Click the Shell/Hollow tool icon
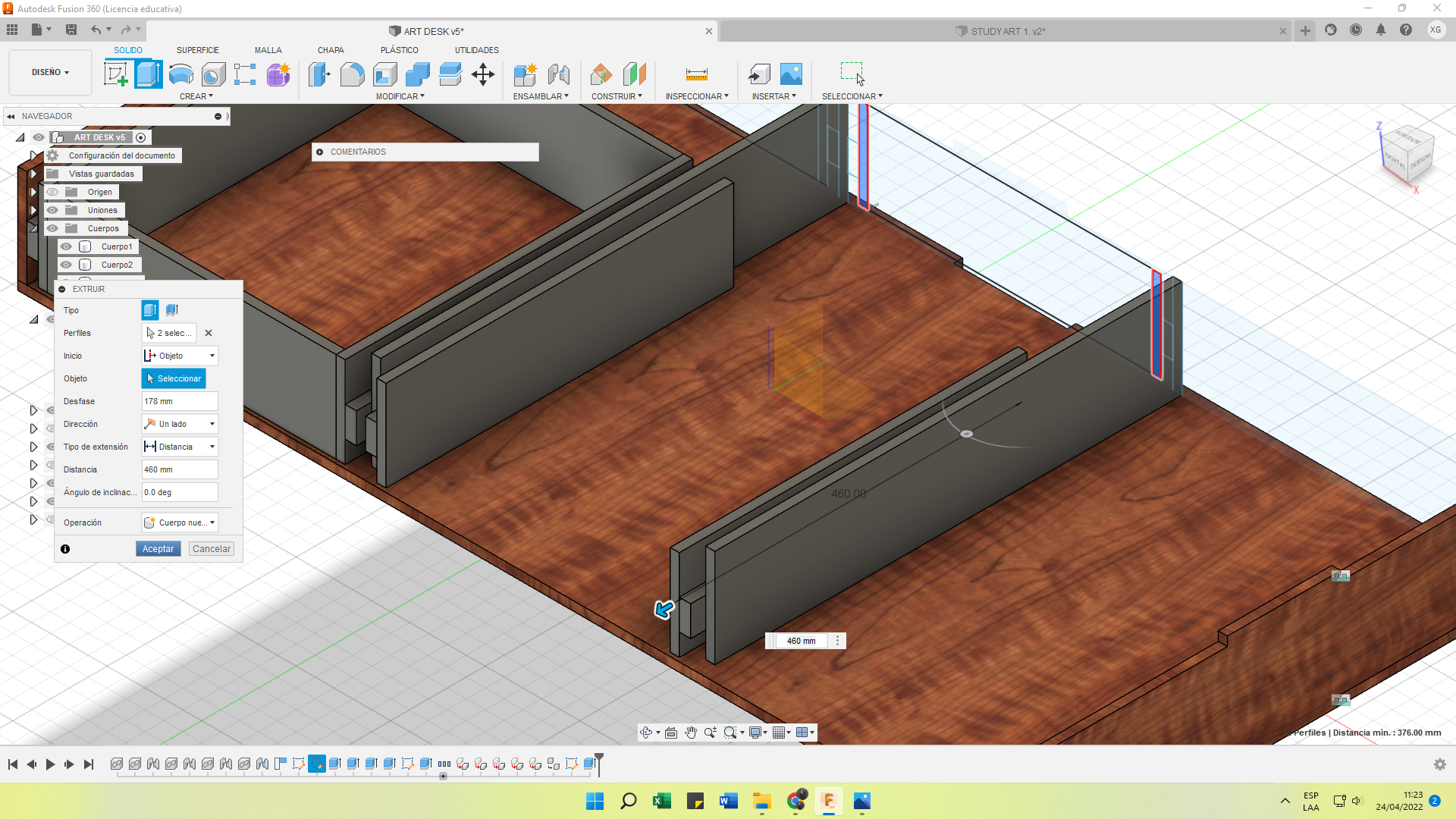Image resolution: width=1456 pixels, height=819 pixels. [x=384, y=74]
